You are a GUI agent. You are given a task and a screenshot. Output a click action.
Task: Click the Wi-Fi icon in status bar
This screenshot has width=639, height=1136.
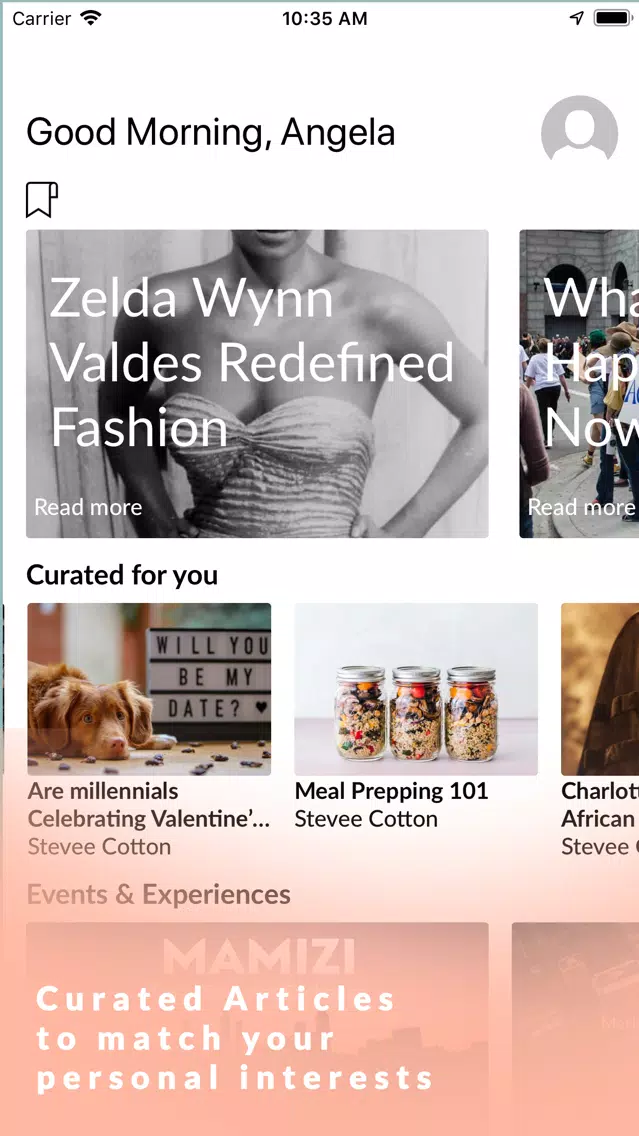[x=91, y=18]
